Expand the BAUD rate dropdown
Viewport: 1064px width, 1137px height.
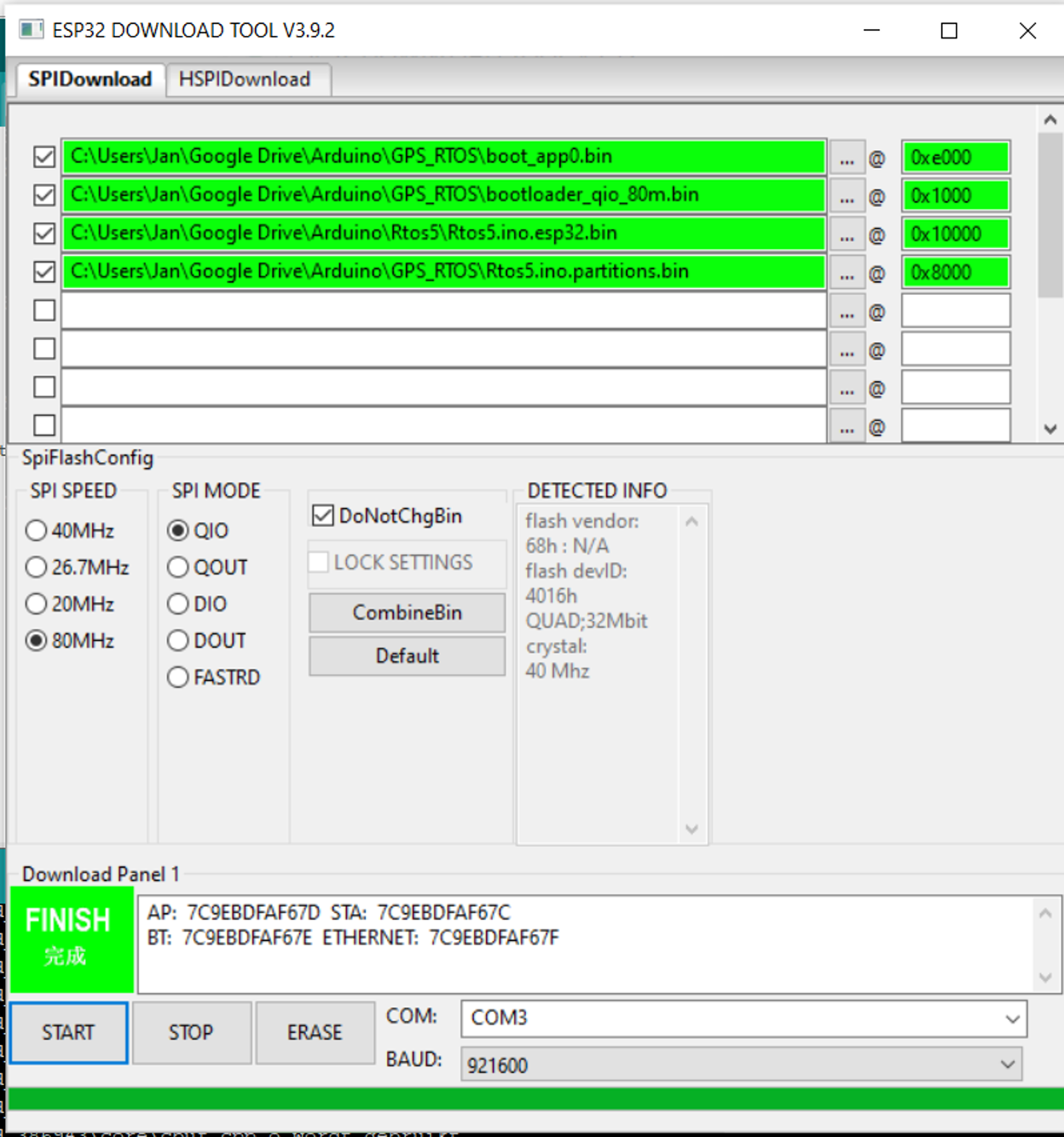click(x=1008, y=1065)
